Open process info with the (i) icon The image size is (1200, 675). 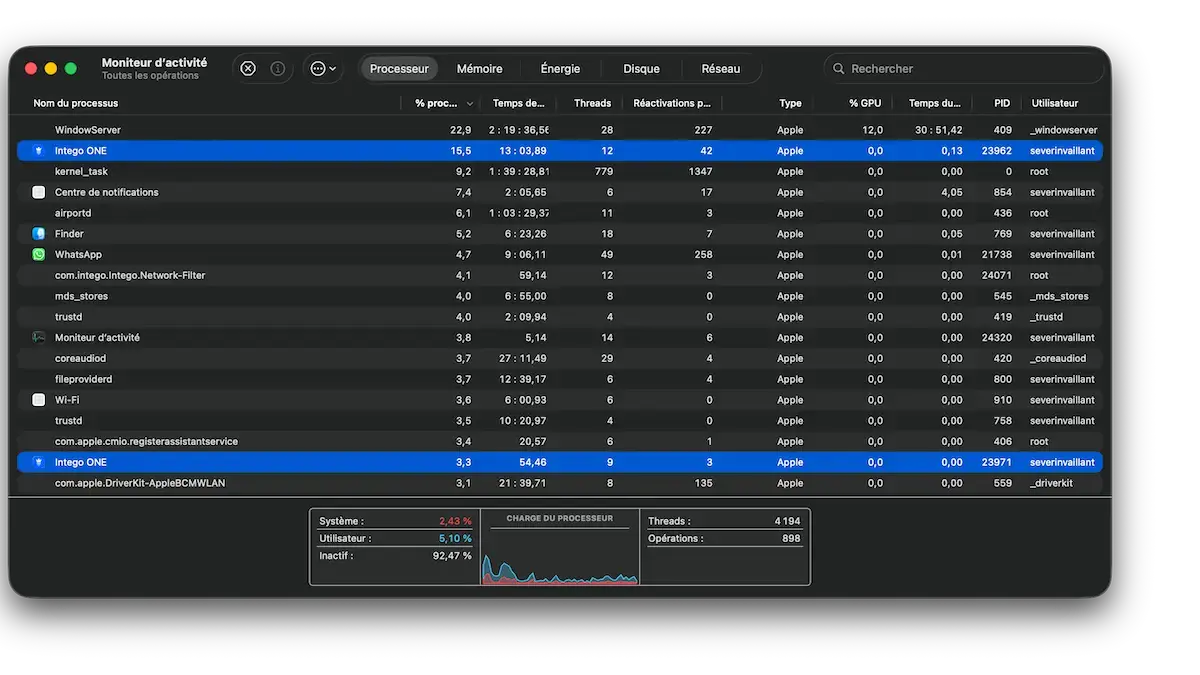point(278,69)
